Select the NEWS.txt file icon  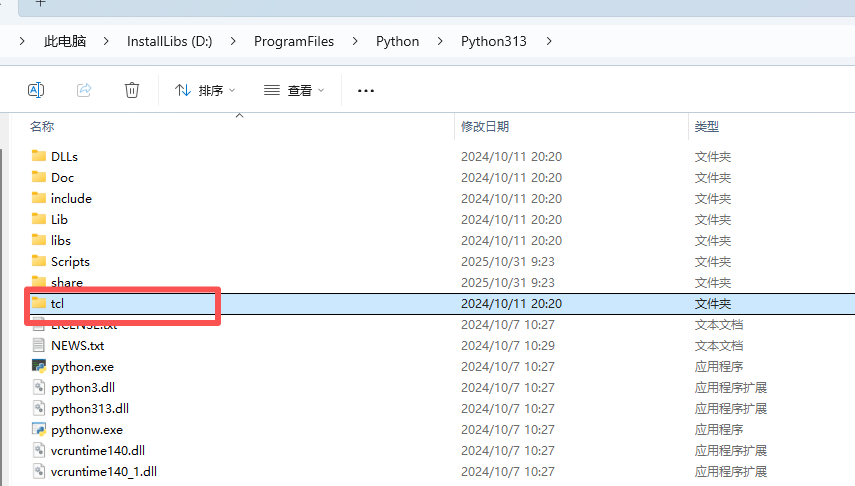[x=39, y=345]
